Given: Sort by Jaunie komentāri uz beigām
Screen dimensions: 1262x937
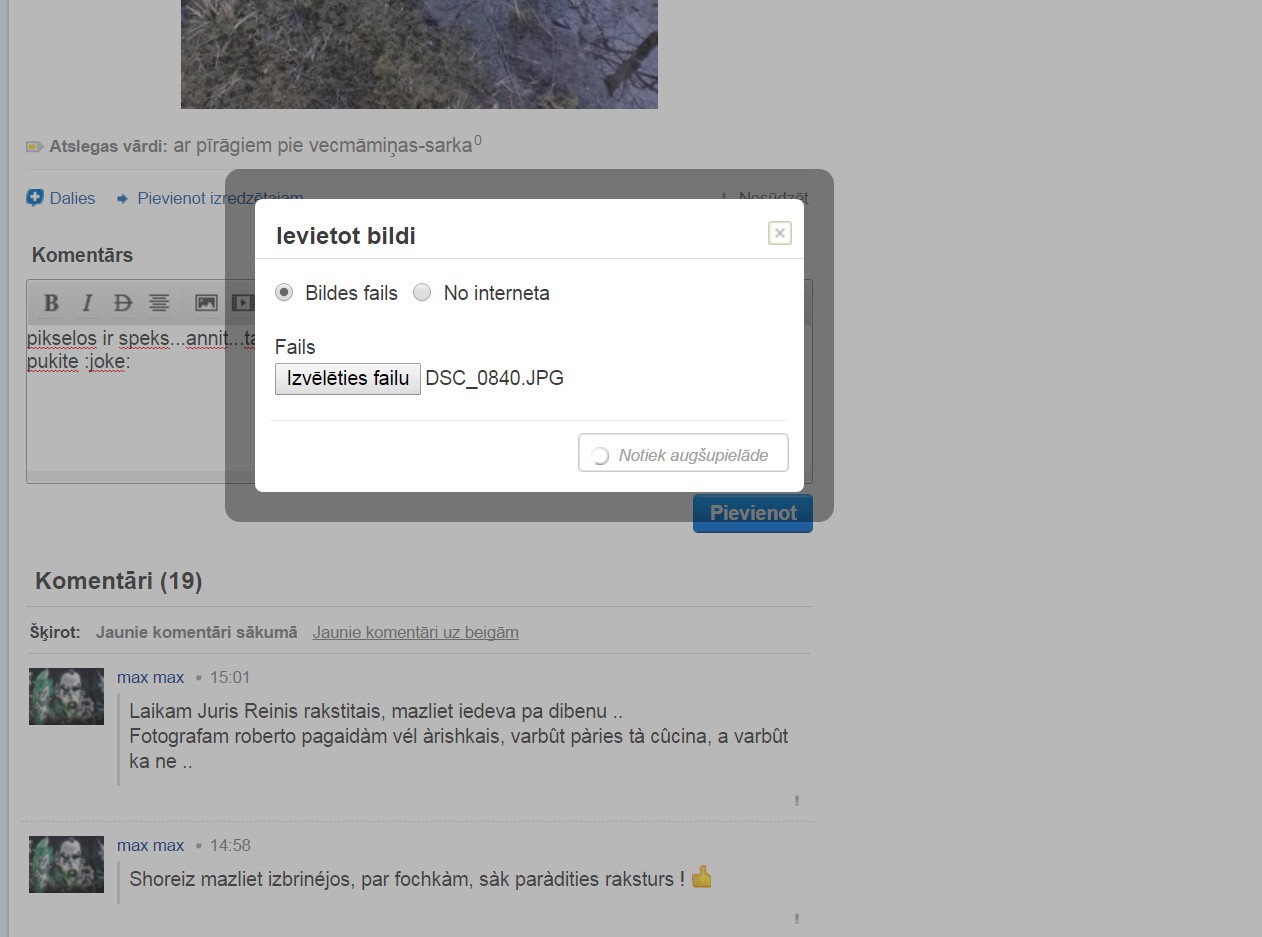Looking at the screenshot, I should 415,632.
